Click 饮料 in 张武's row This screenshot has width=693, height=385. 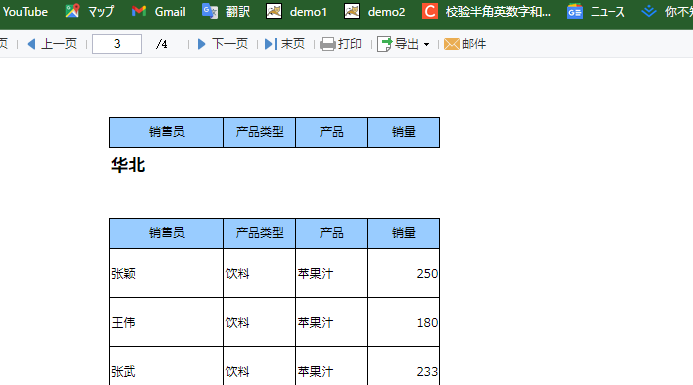click(237, 372)
